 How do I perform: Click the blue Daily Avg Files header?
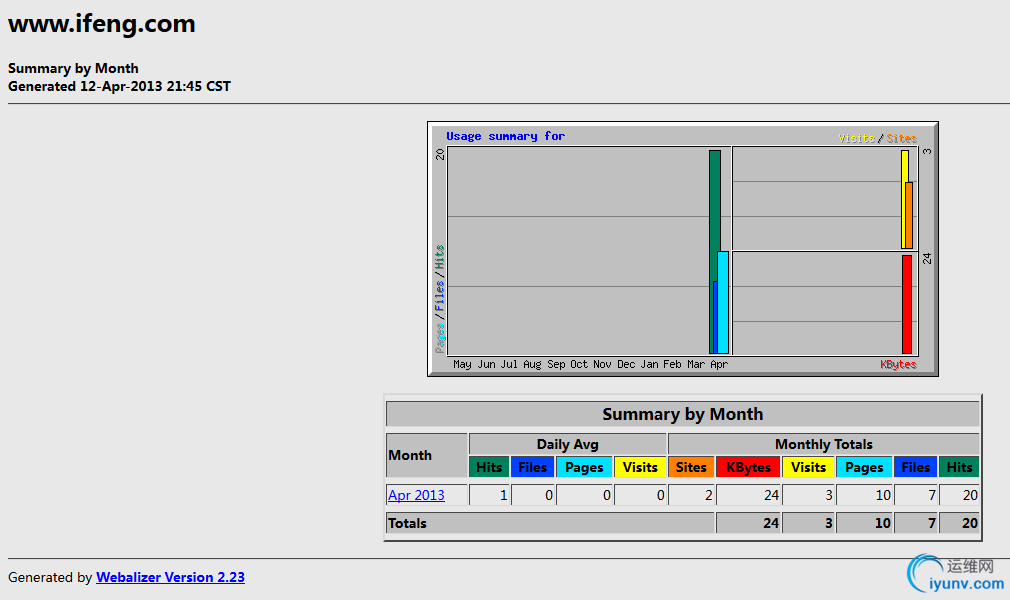tap(532, 467)
